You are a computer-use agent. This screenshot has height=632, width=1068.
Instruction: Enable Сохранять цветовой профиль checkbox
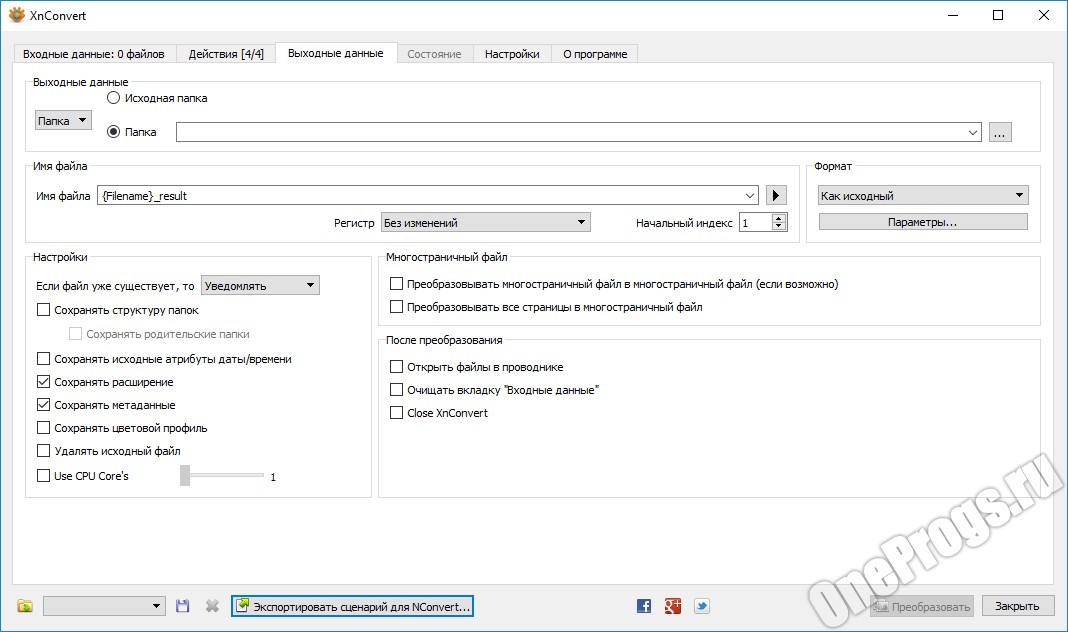[x=44, y=428]
